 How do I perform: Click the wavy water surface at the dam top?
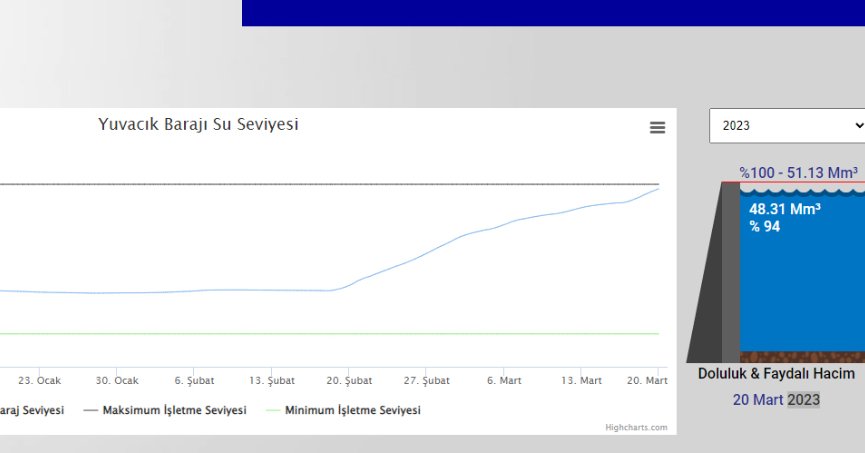[x=800, y=186]
